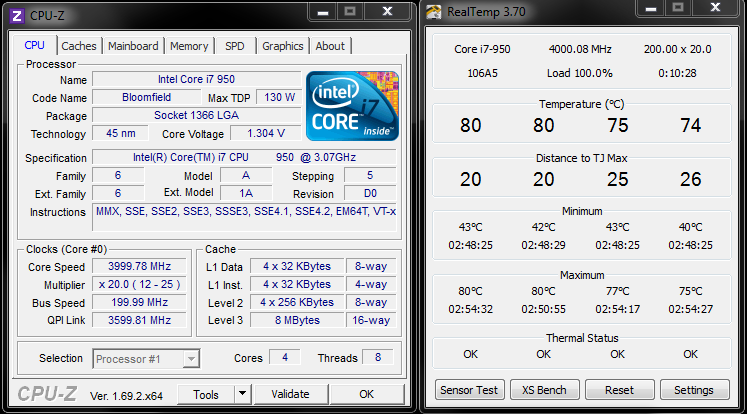
Task: Click the Bus Speed value '199.99 MHz'
Action: (139, 303)
